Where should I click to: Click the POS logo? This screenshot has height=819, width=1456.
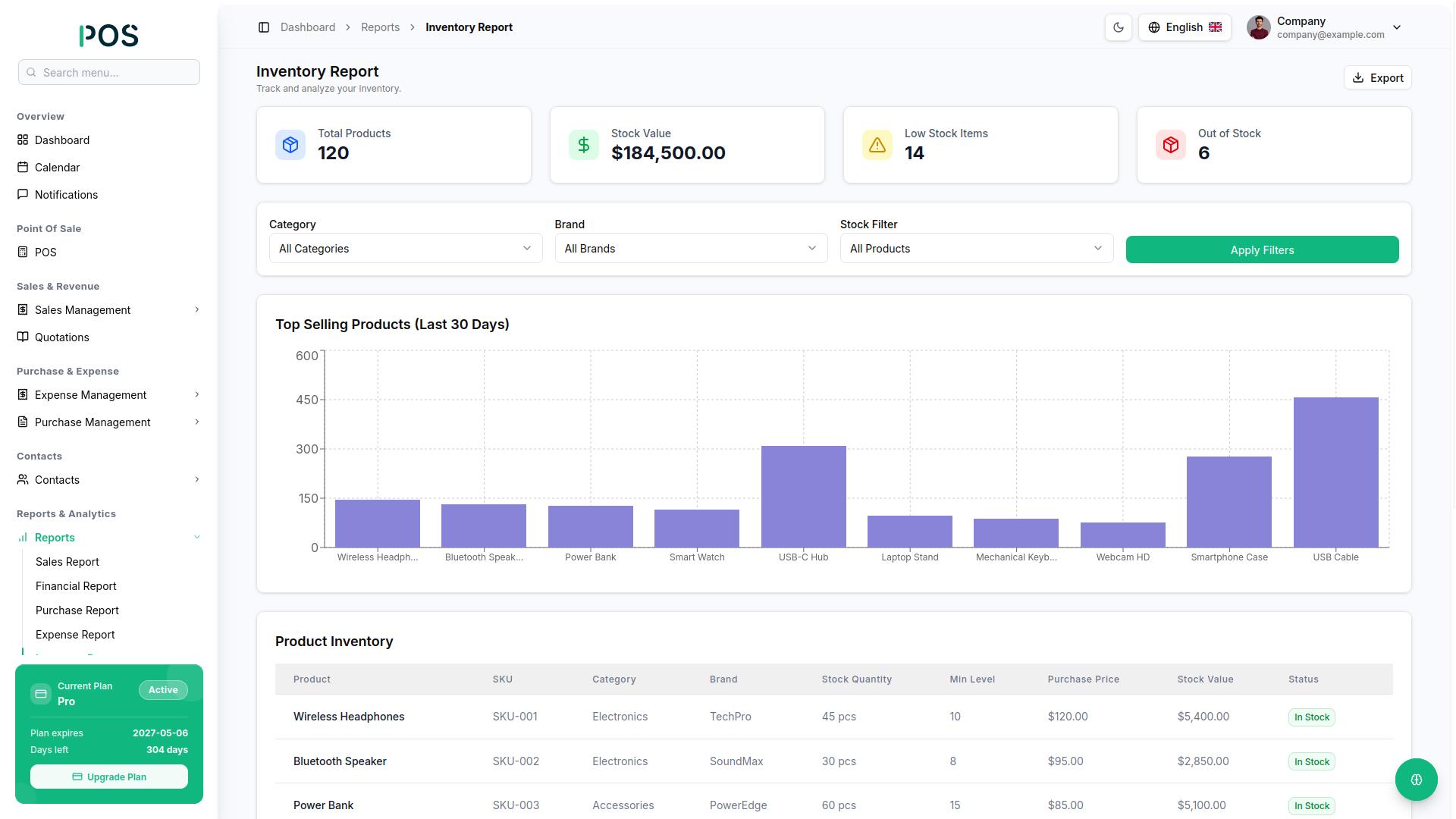click(109, 35)
